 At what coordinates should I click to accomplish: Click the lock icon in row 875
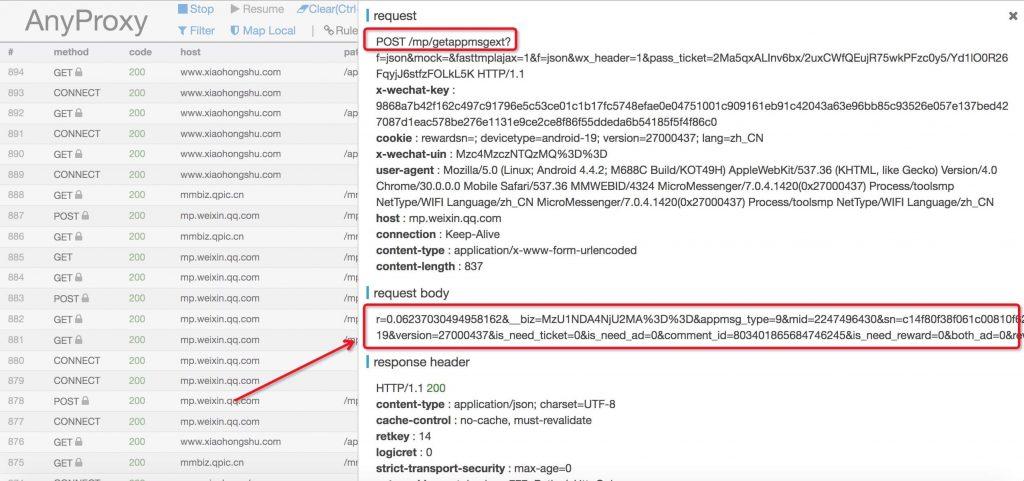[78, 463]
